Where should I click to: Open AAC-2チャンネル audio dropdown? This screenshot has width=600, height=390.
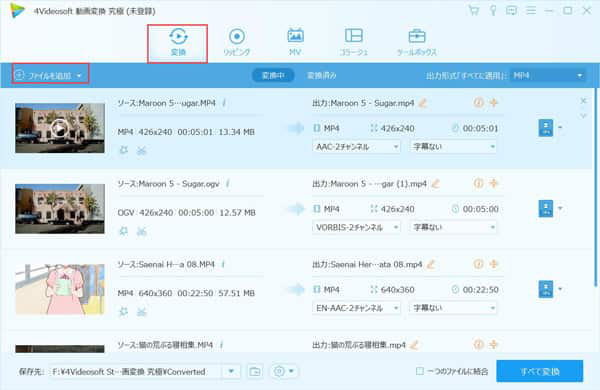[356, 147]
